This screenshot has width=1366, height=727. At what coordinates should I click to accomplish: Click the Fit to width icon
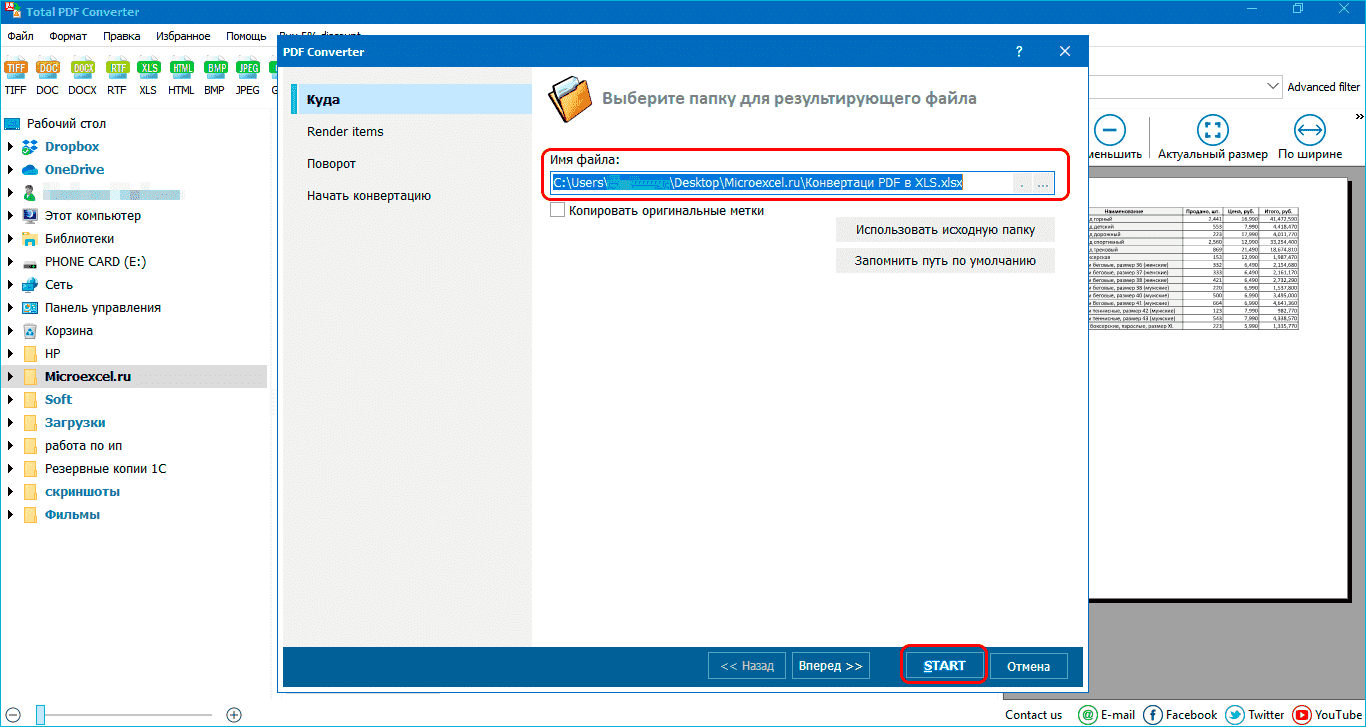pos(1309,129)
